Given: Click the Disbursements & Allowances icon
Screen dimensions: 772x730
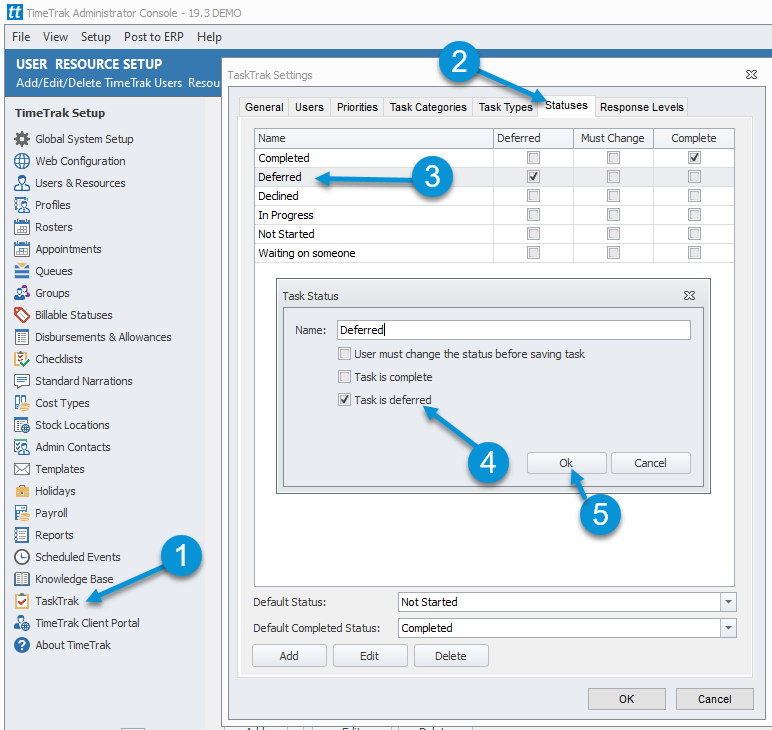Looking at the screenshot, I should 22,337.
